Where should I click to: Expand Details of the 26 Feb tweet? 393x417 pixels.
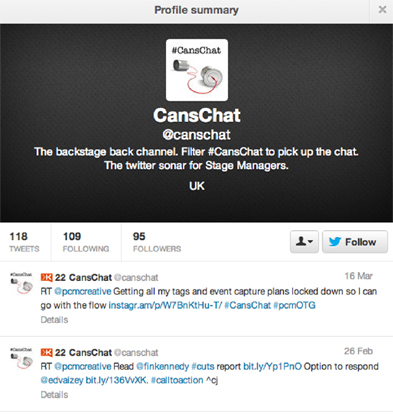[x=54, y=395]
